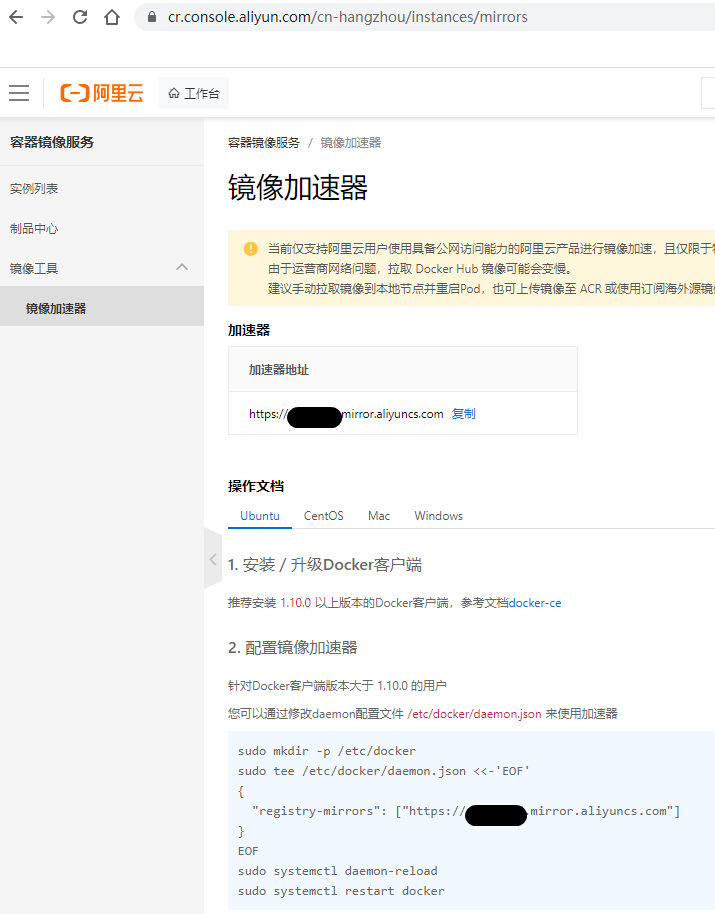Go to browser home page icon

pyautogui.click(x=112, y=17)
